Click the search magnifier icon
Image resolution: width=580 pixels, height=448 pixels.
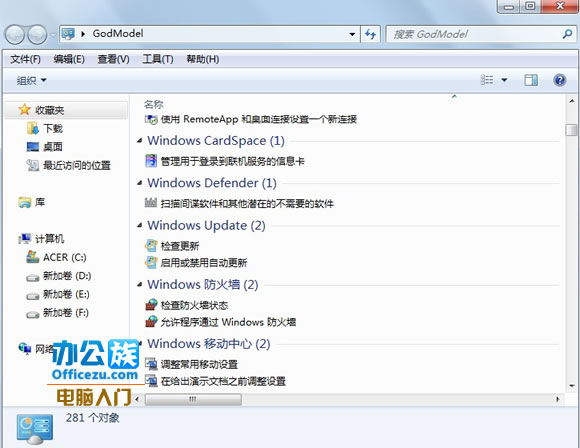(x=567, y=34)
